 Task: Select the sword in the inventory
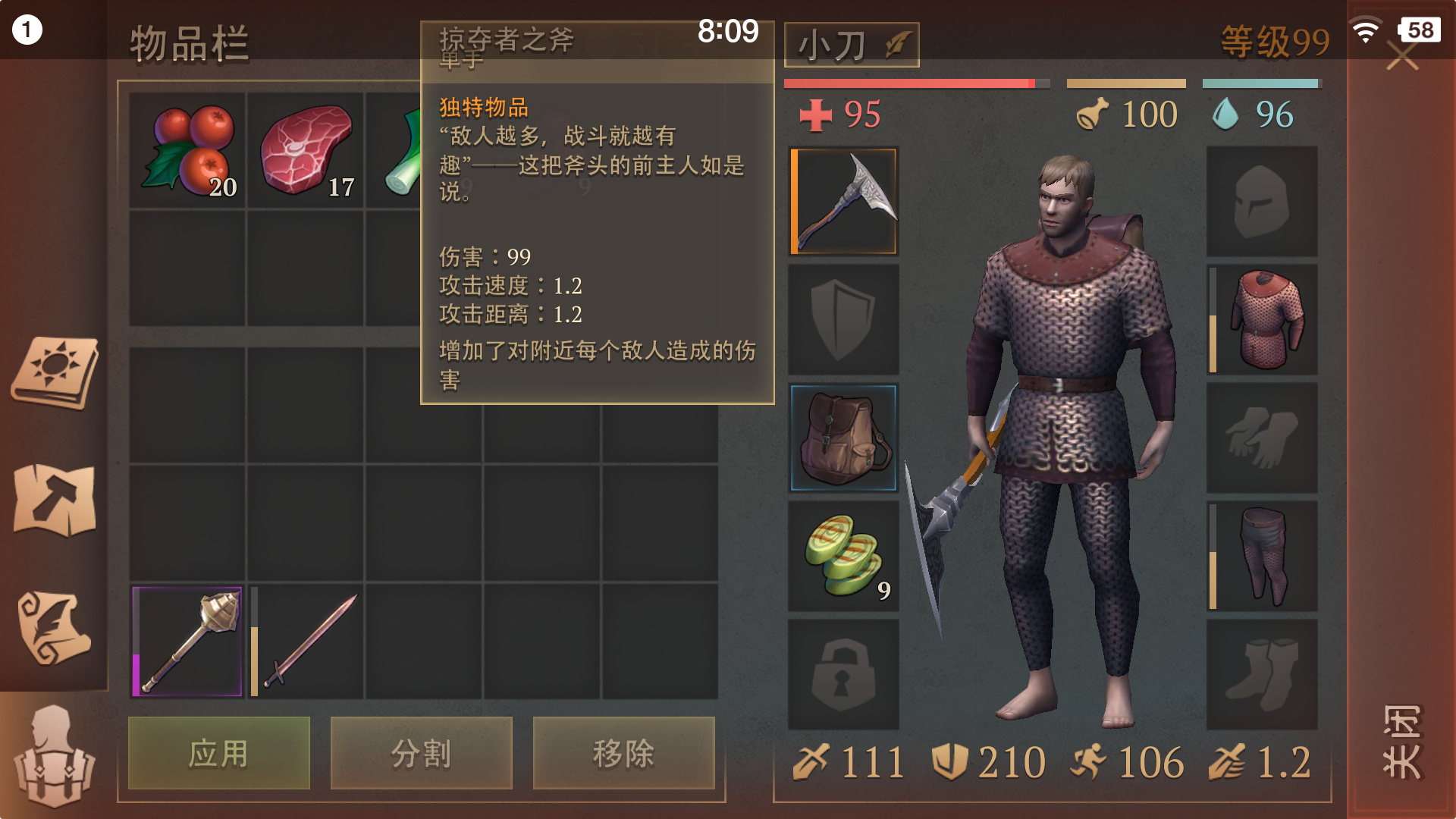click(306, 642)
